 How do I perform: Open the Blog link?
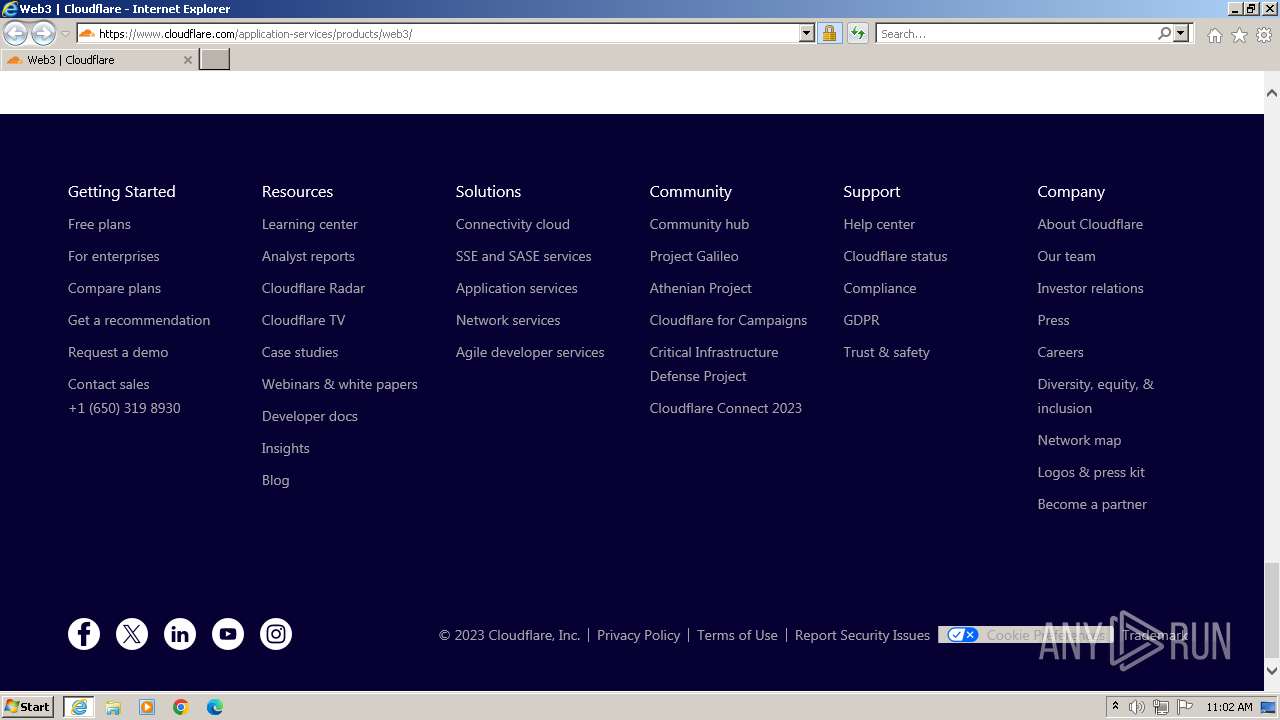tap(276, 480)
